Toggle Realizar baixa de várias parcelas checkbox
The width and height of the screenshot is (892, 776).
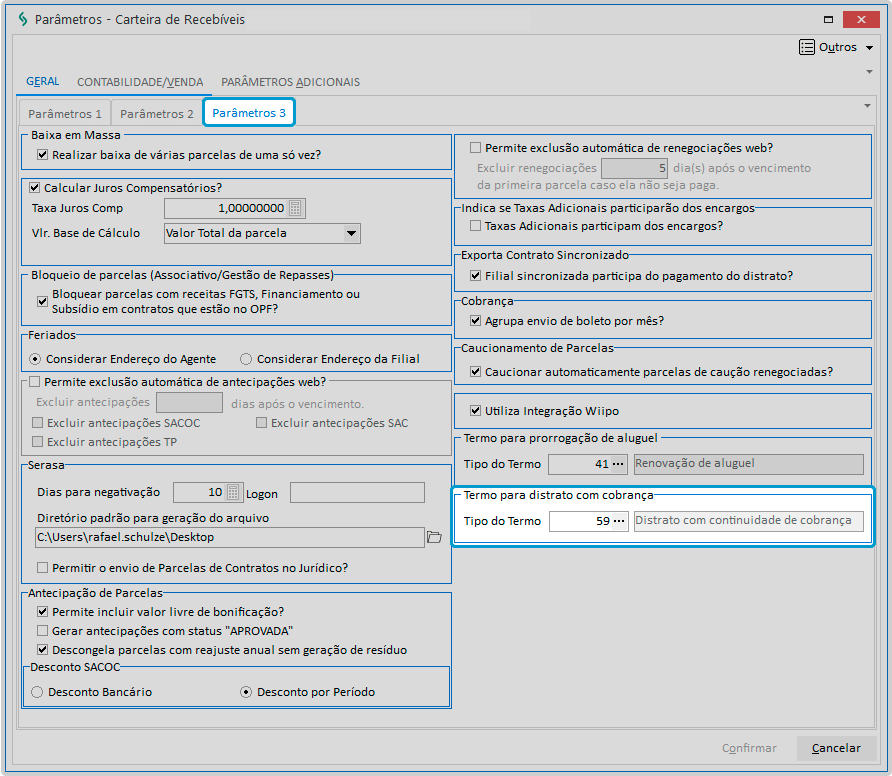(43, 155)
